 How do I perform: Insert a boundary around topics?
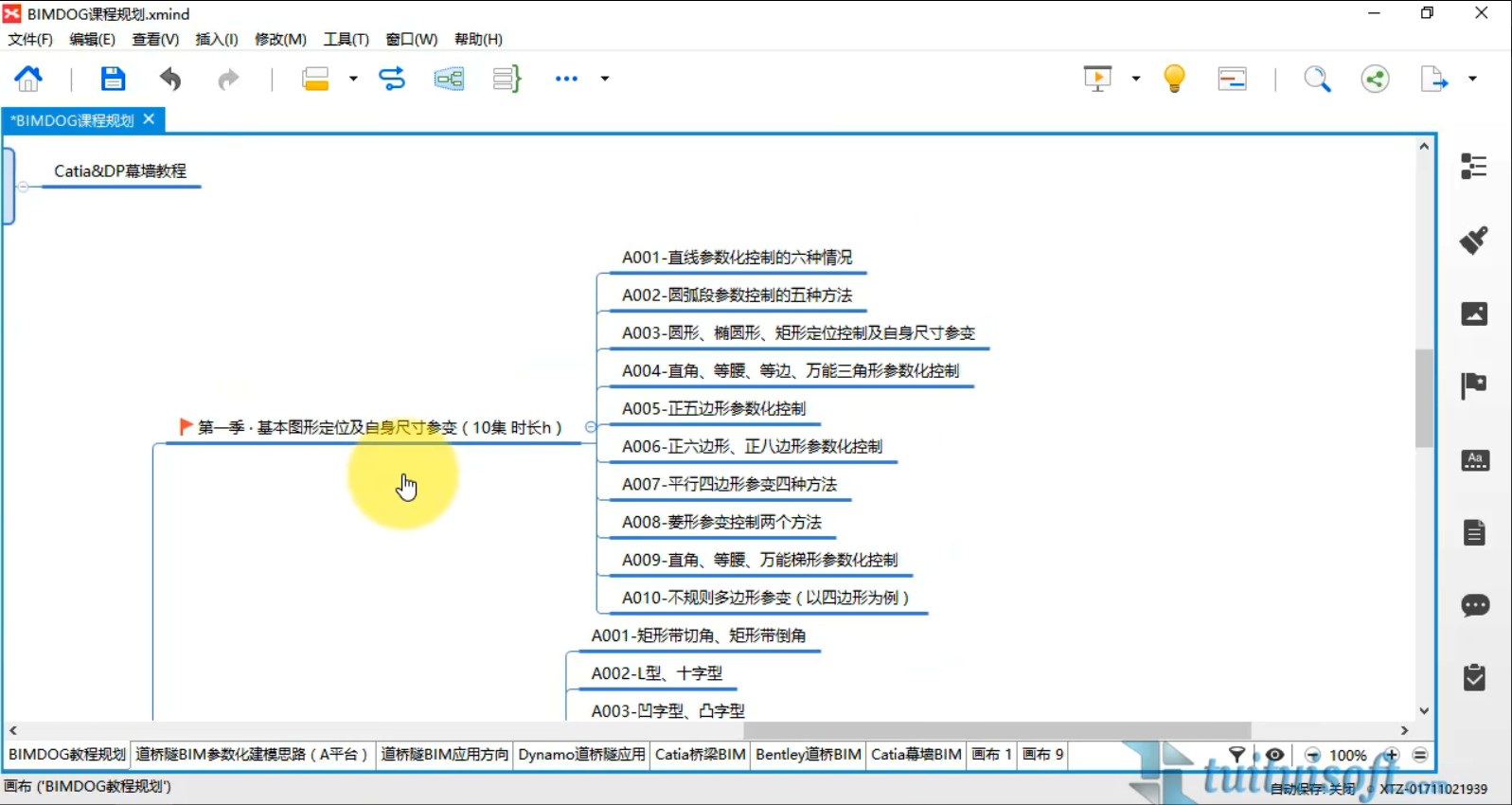(x=450, y=79)
